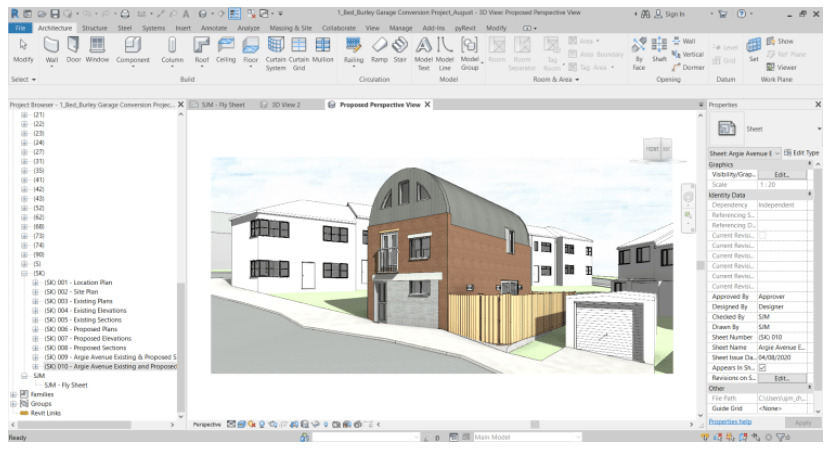This screenshot has height=453, width=834.
Task: Open the File menu
Action: [20, 28]
